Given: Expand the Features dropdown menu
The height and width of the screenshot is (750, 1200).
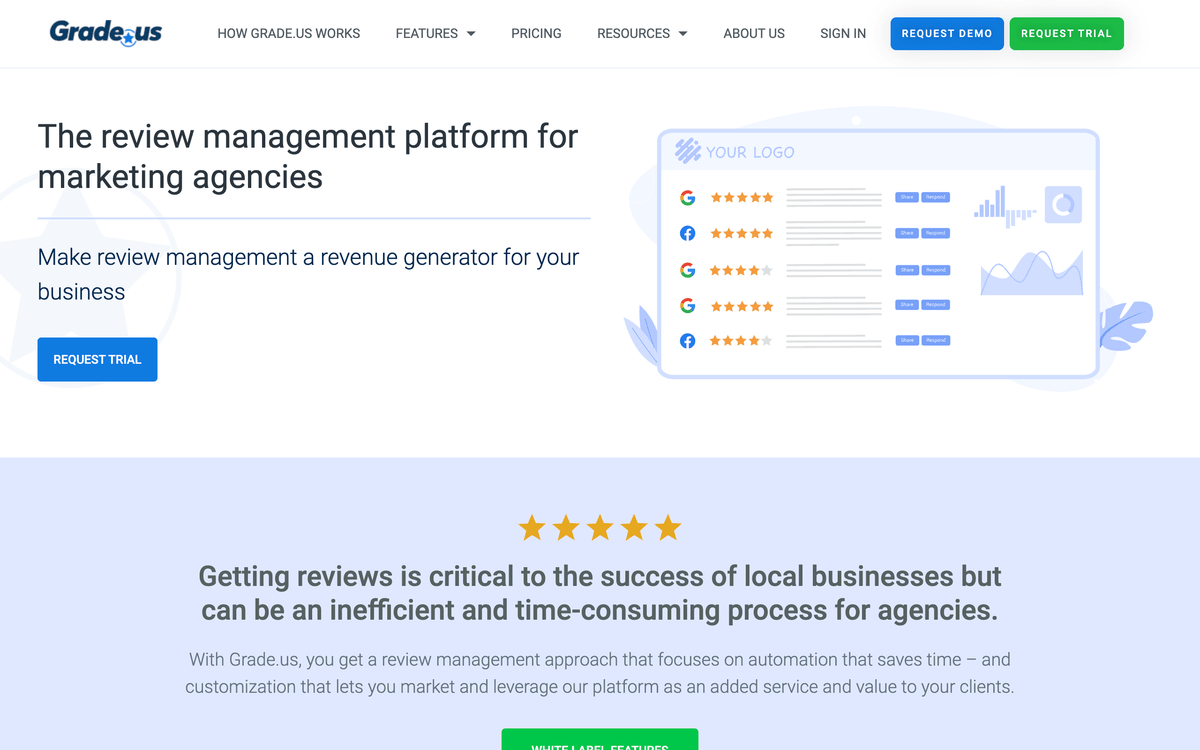Looking at the screenshot, I should pos(435,33).
